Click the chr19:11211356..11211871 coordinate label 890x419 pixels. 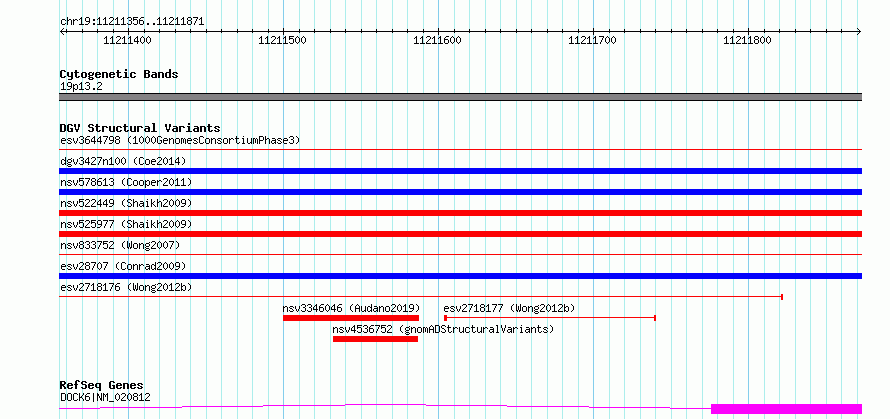point(132,22)
